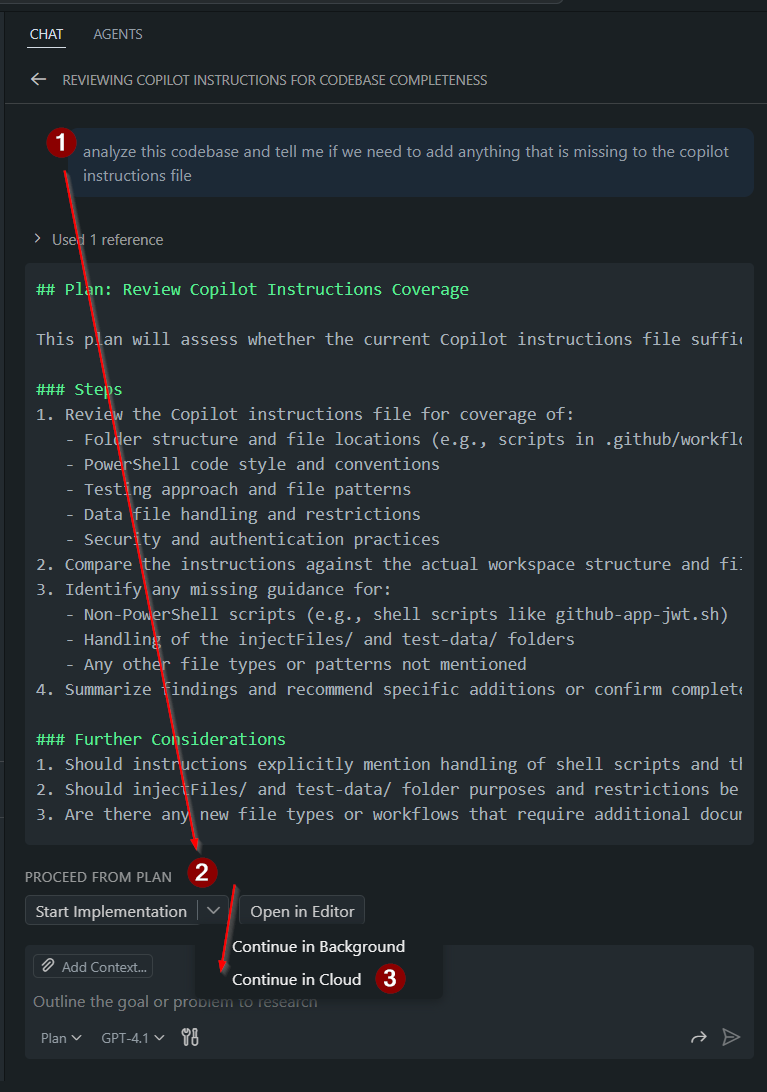Open the Start Implementation dropdown arrow

[x=214, y=911]
